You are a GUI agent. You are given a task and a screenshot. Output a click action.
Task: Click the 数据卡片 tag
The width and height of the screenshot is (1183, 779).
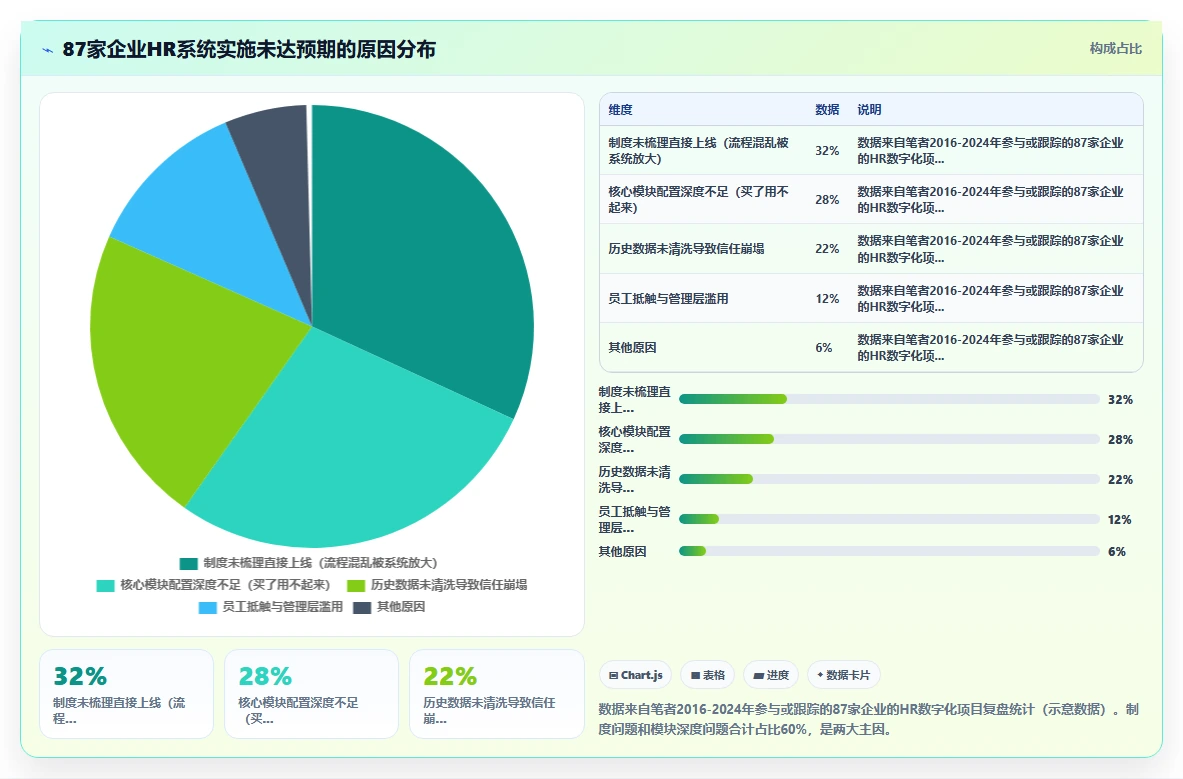843,675
